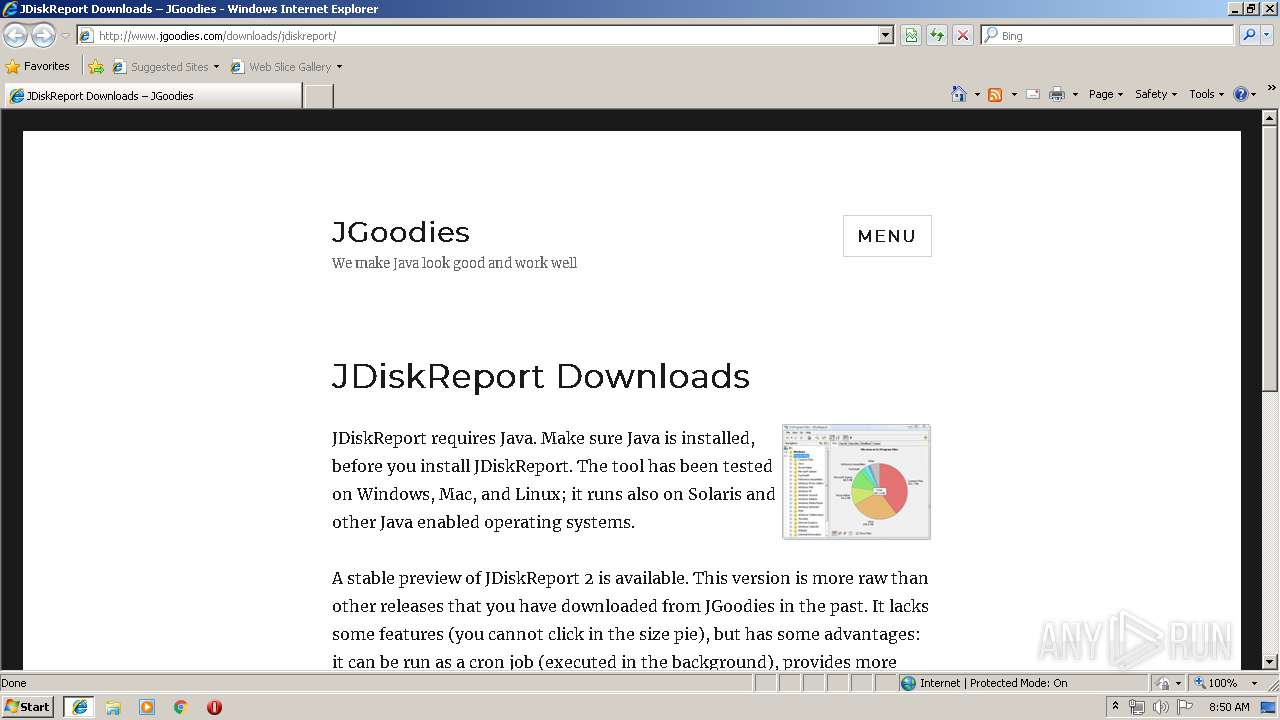The image size is (1280, 720).
Task: Click the RSS feeds icon
Action: coord(995,94)
